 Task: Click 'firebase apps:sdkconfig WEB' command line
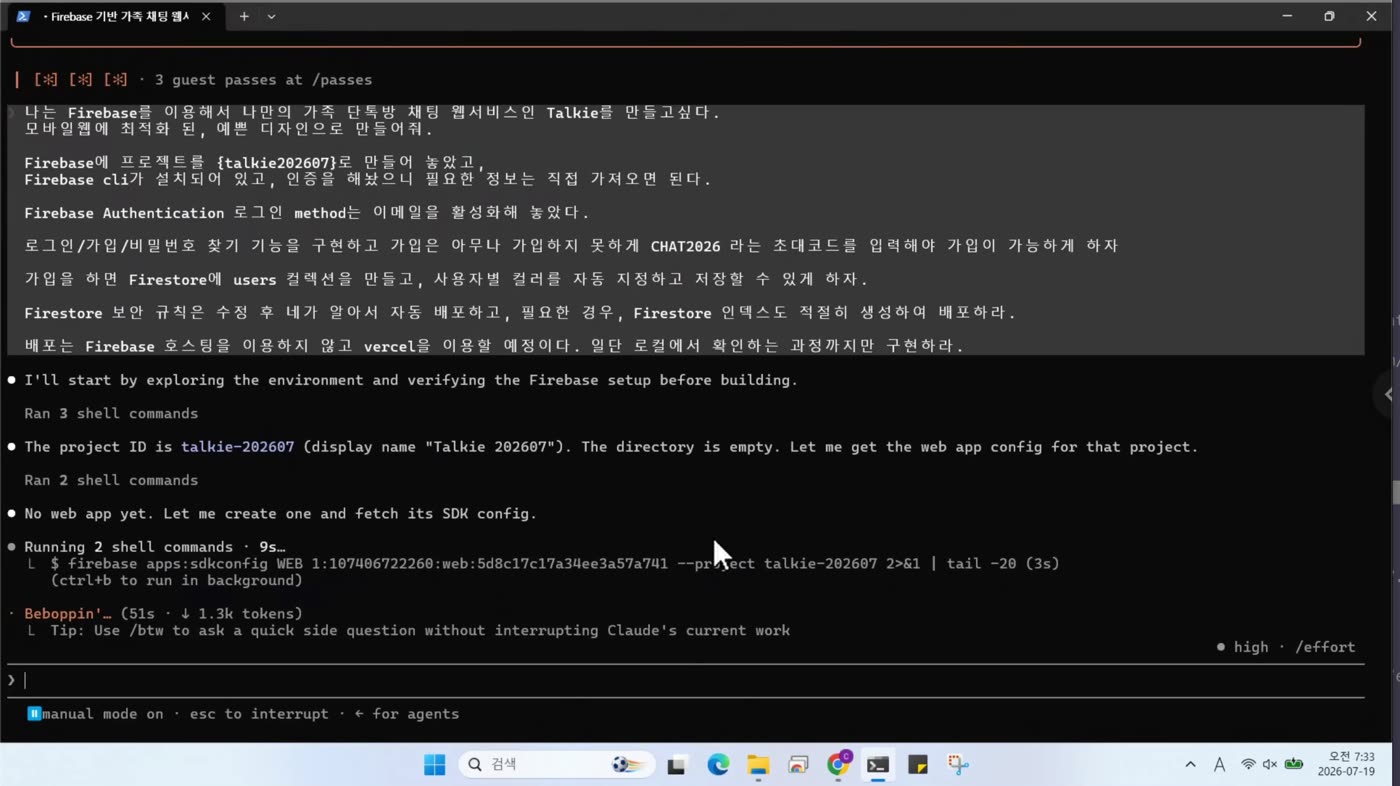click(x=555, y=564)
